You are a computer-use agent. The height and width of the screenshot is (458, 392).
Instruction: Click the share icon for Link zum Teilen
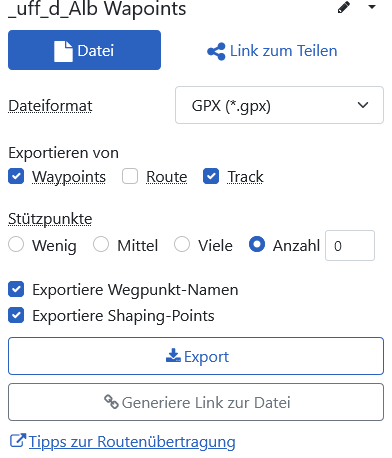click(216, 51)
